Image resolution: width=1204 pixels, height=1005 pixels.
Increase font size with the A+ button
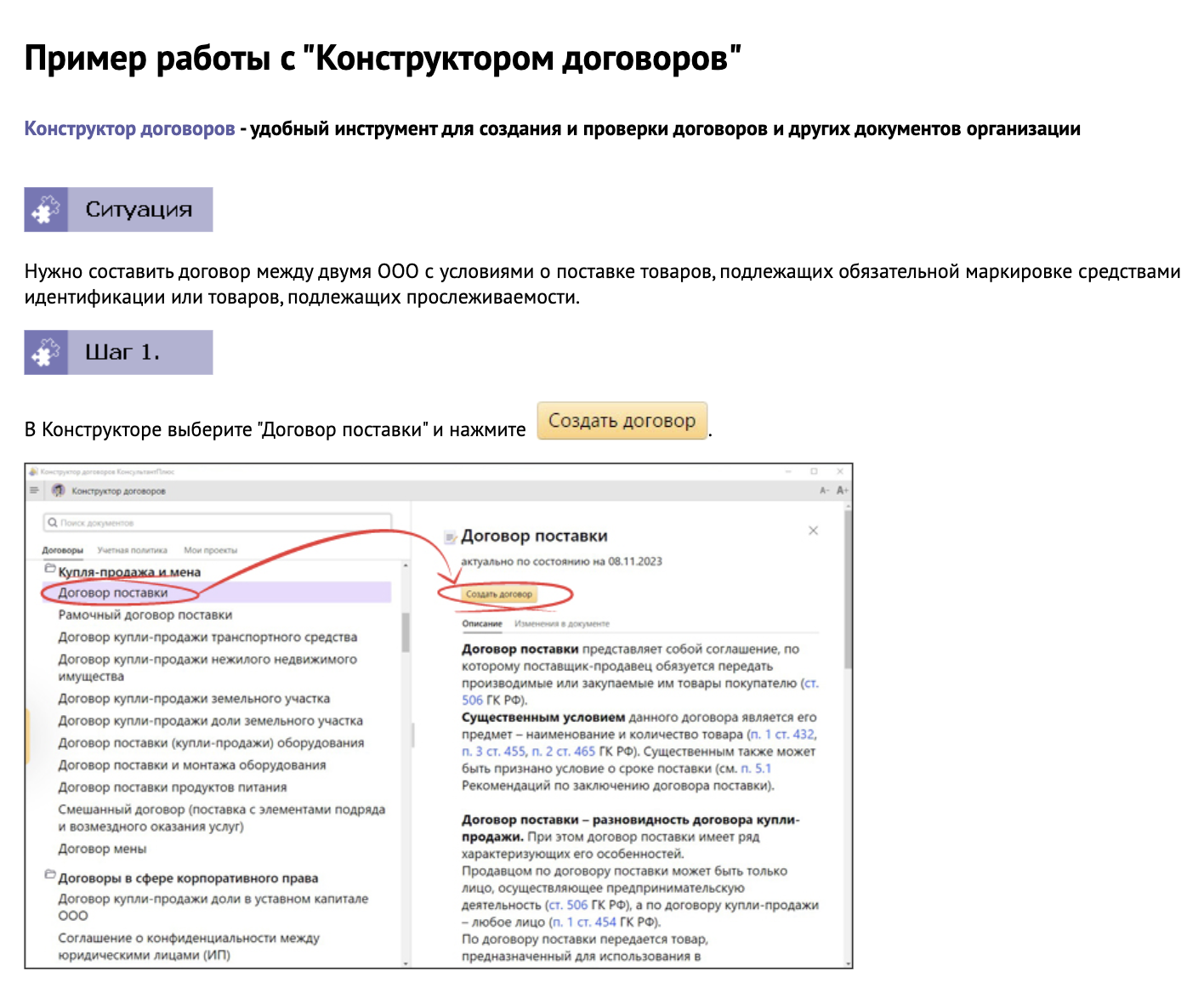click(x=842, y=491)
